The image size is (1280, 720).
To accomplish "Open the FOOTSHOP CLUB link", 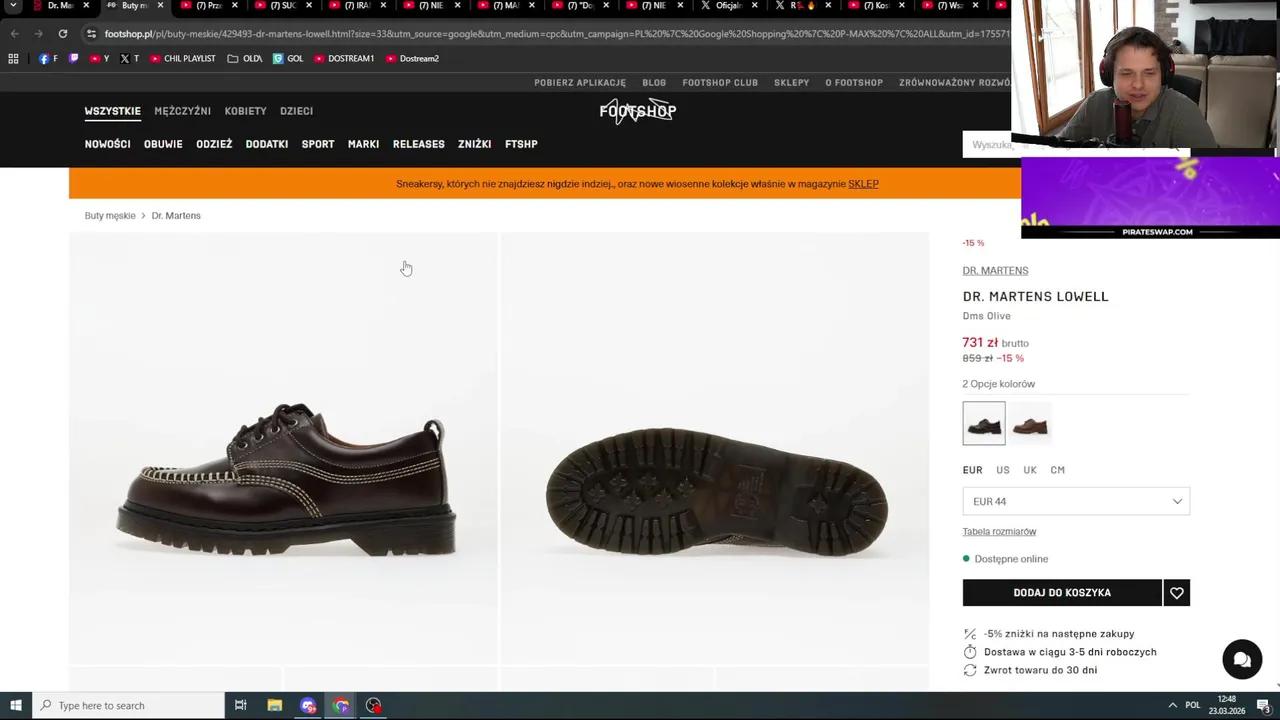I will pyautogui.click(x=720, y=83).
